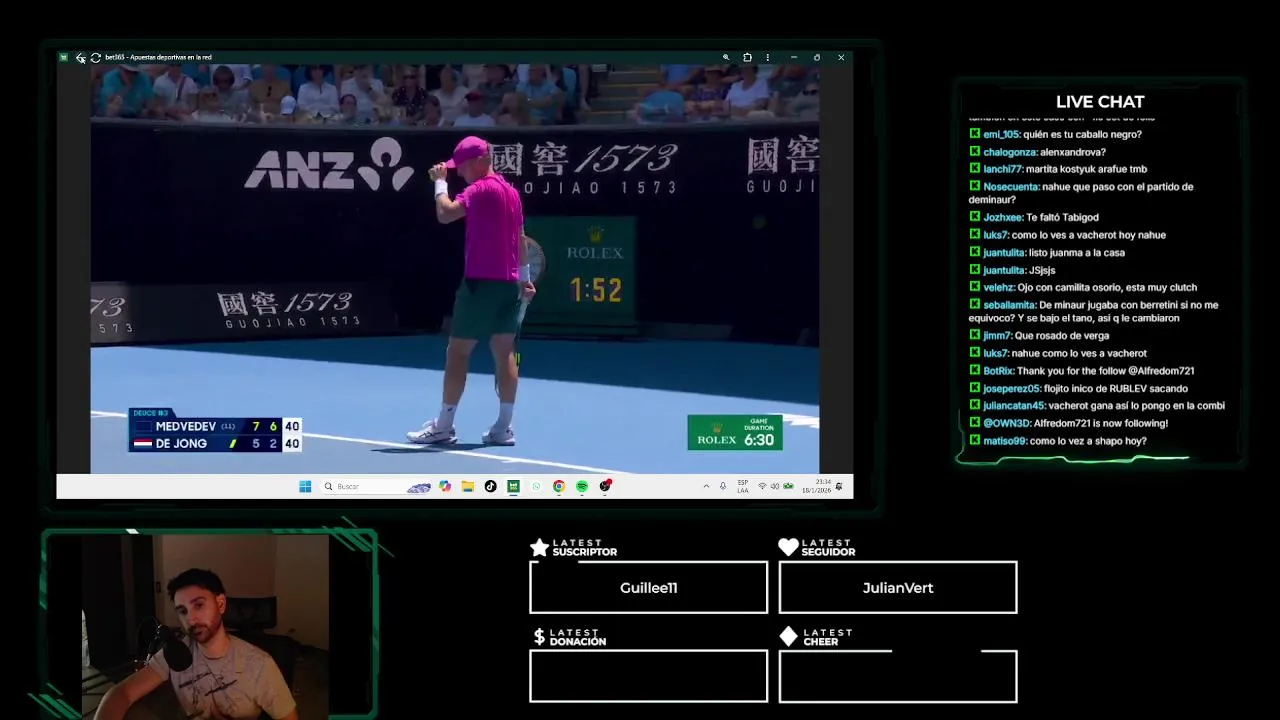Image resolution: width=1280 pixels, height=720 pixels.
Task: Select juantulita's JSjsjs message
Action: tap(1012, 270)
